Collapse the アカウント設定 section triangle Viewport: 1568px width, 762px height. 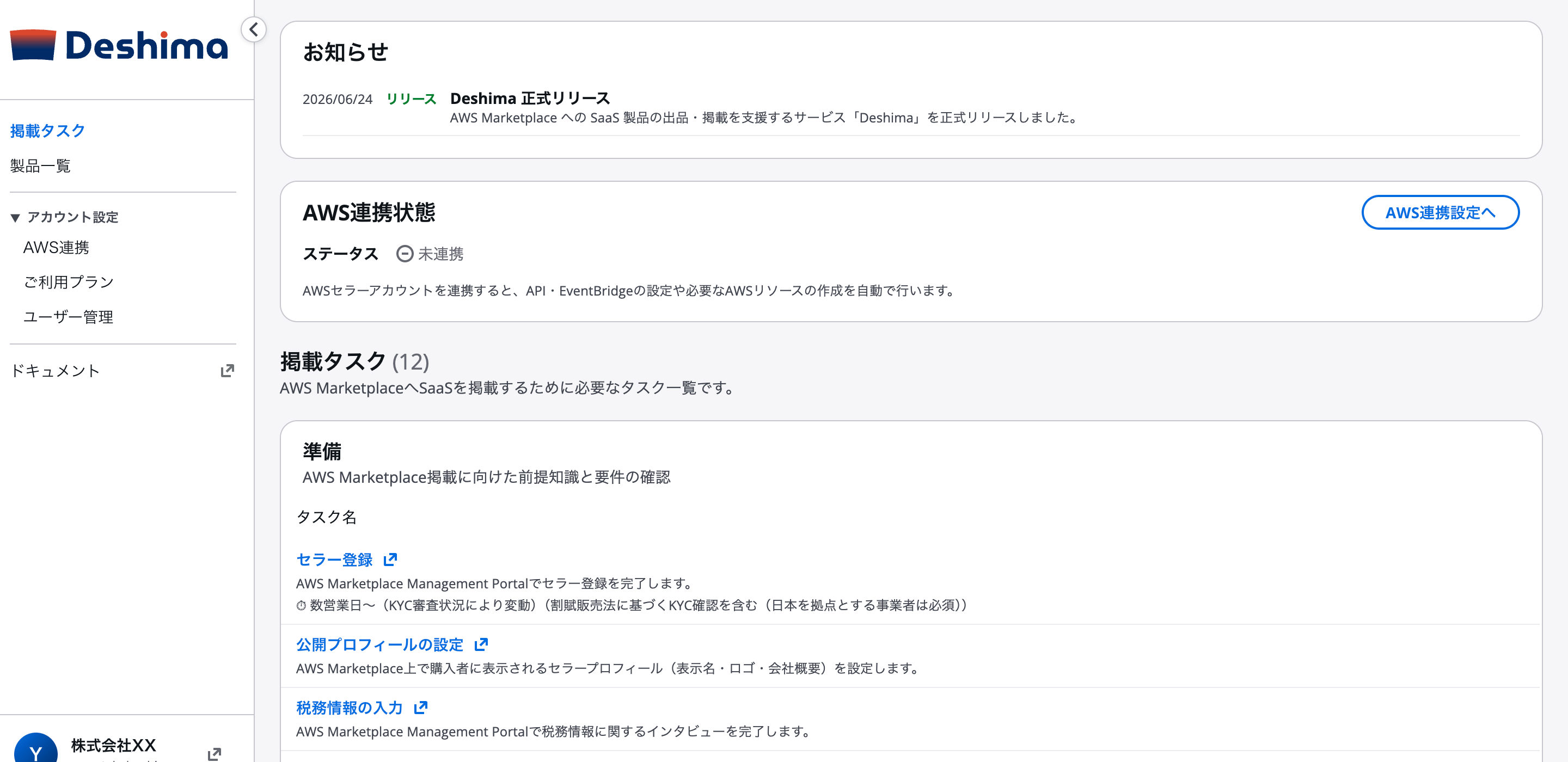click(15, 217)
